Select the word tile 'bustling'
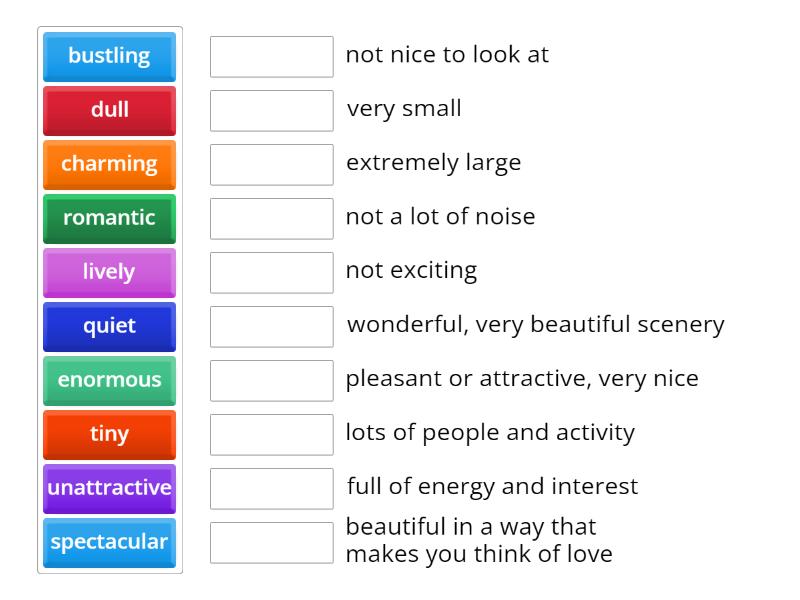Screen dimensions: 800x600 click(109, 57)
